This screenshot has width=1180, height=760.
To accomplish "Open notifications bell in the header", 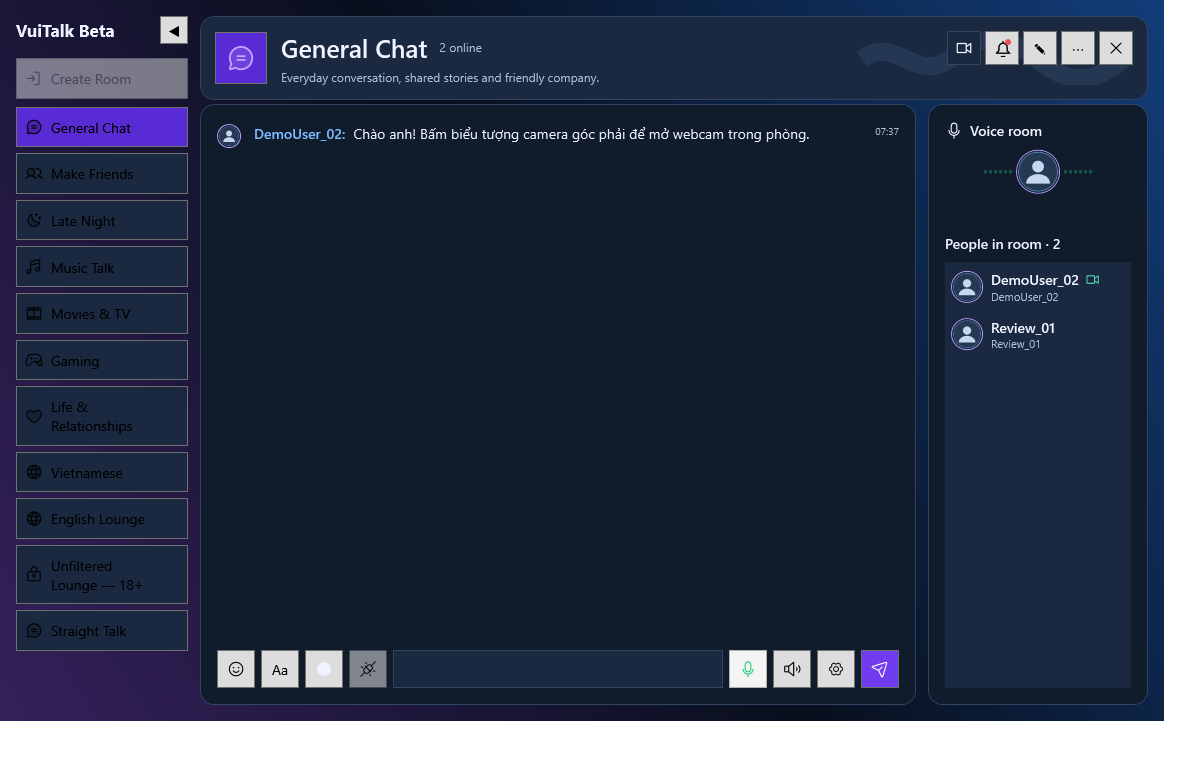I will [x=1002, y=48].
